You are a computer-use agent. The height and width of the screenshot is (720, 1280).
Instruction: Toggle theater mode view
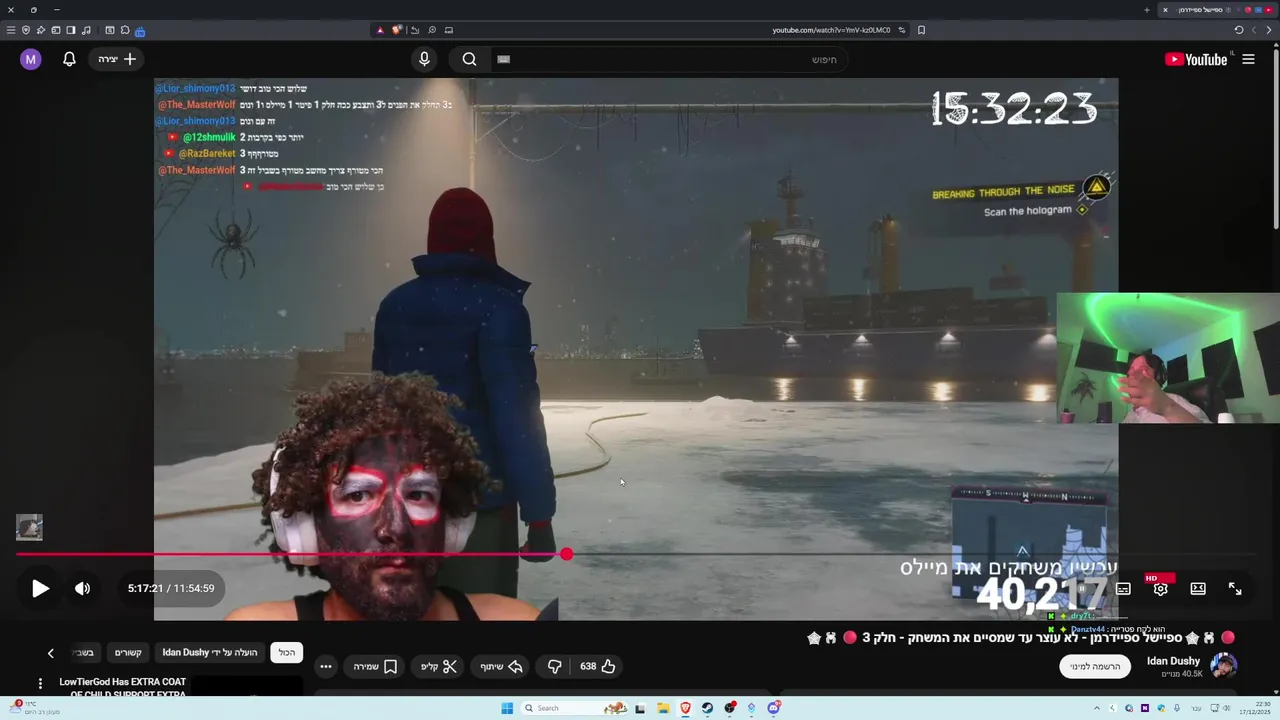[x=1198, y=589]
